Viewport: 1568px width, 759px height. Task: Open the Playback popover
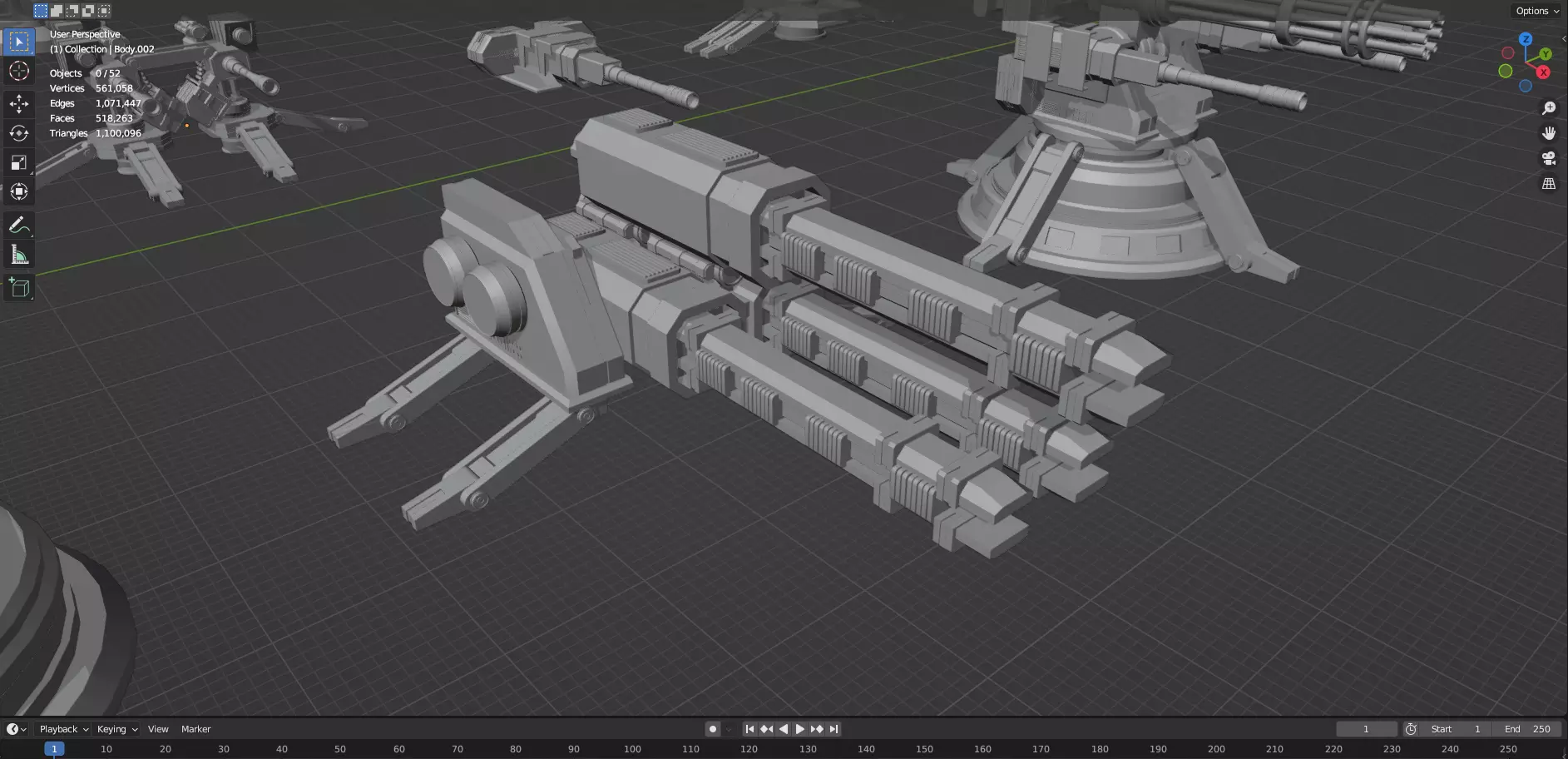coord(64,729)
